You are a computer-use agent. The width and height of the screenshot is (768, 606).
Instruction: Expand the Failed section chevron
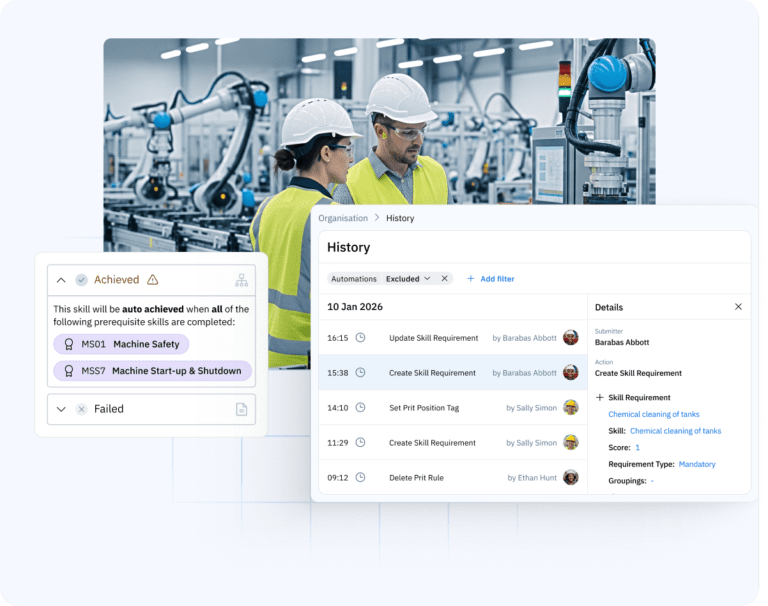point(61,409)
